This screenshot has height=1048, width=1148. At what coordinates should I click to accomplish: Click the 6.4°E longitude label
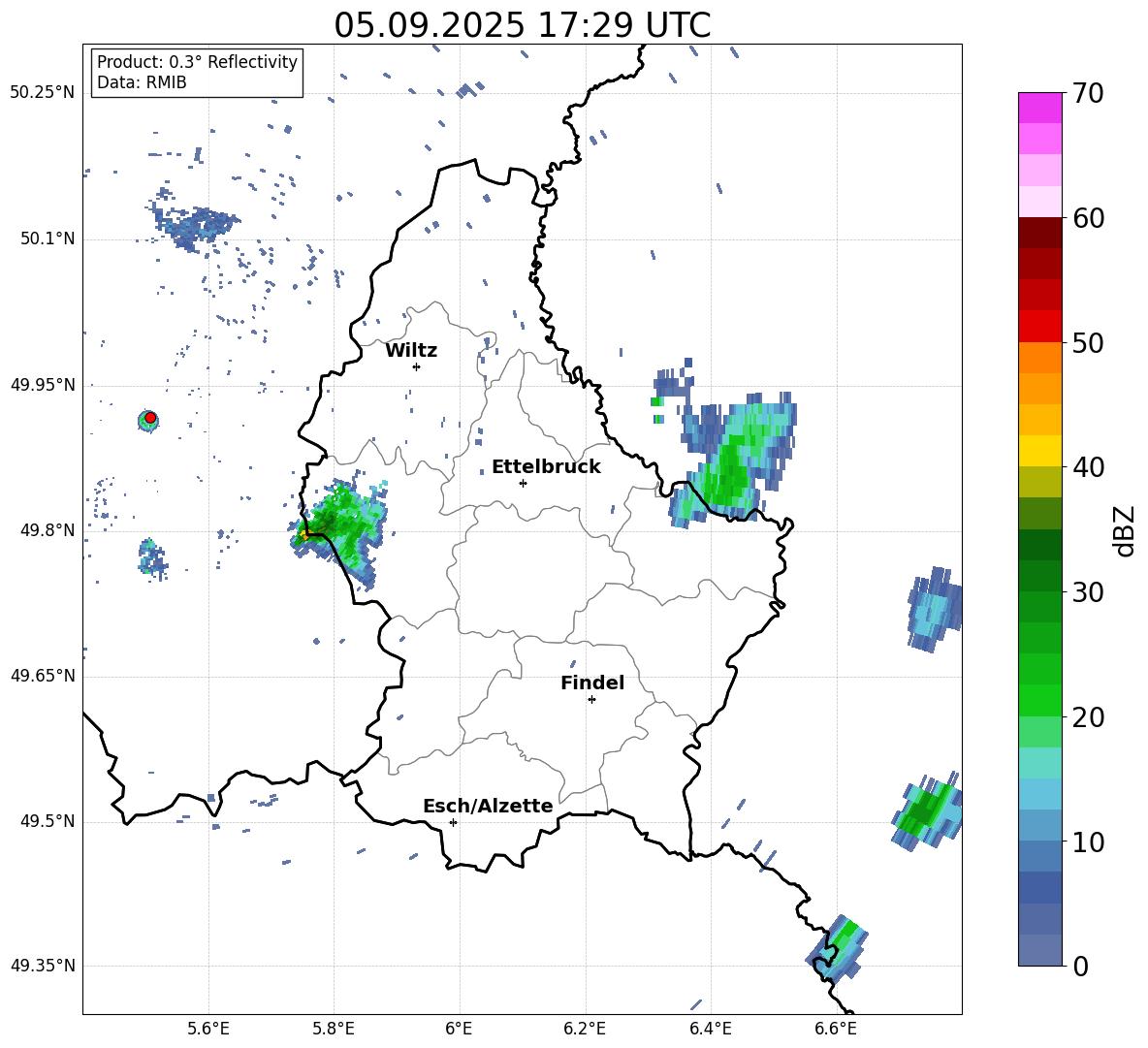(710, 1029)
